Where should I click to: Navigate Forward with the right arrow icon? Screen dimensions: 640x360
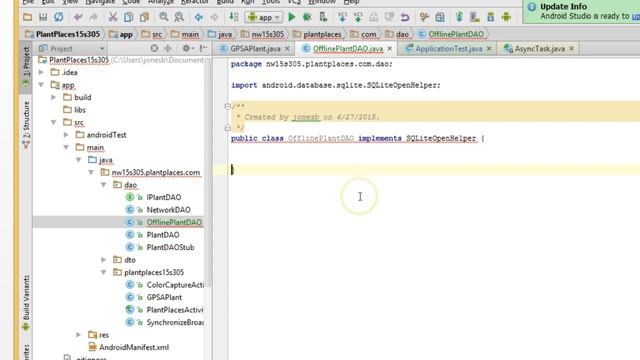tap(214, 17)
